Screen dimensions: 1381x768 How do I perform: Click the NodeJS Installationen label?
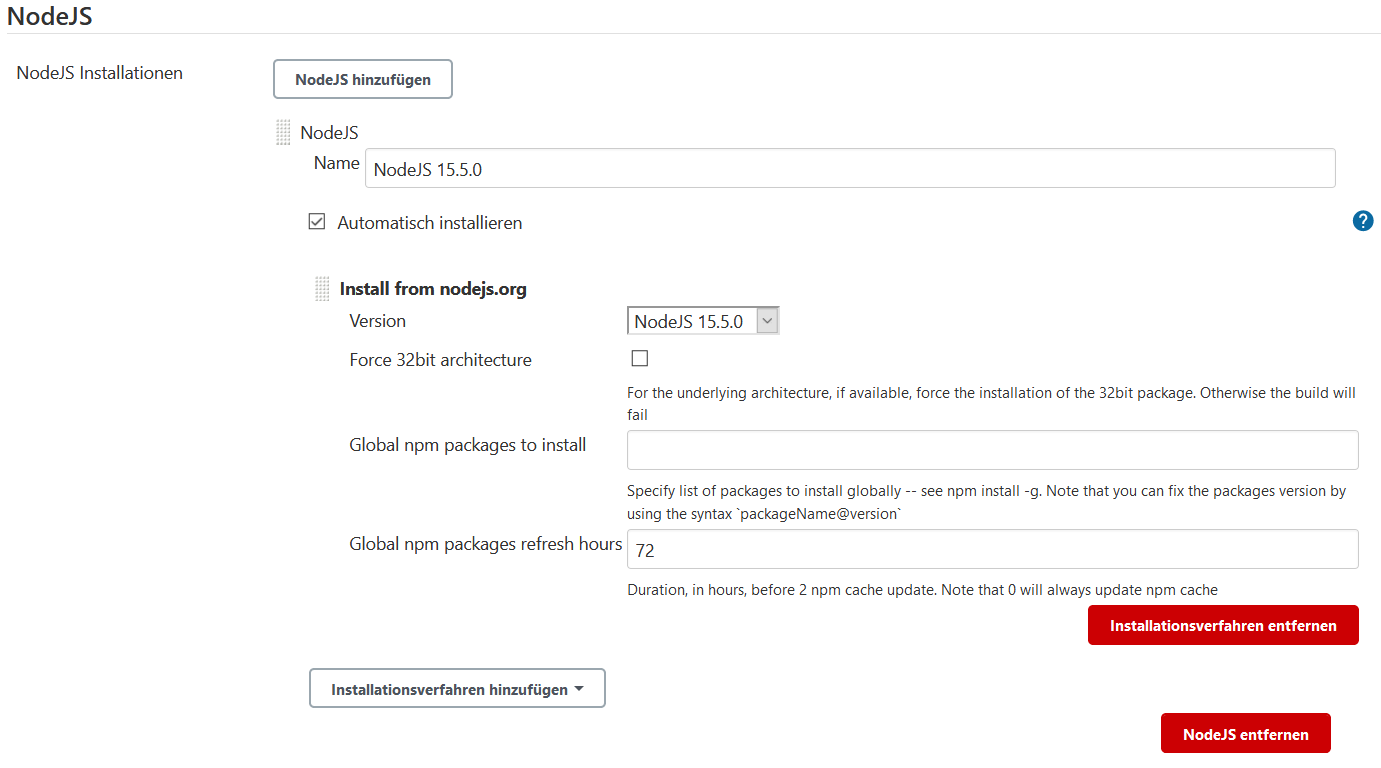click(x=100, y=73)
